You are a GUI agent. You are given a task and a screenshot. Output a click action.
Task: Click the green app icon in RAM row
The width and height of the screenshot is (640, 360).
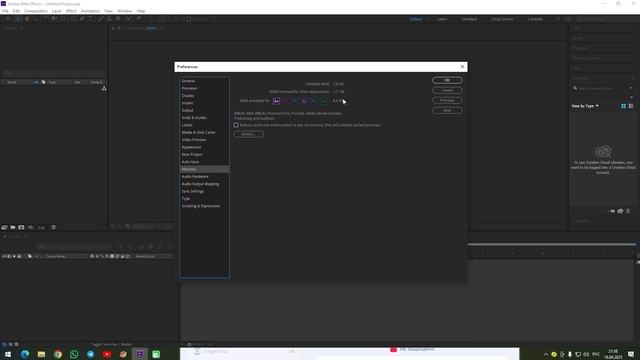pos(324,101)
